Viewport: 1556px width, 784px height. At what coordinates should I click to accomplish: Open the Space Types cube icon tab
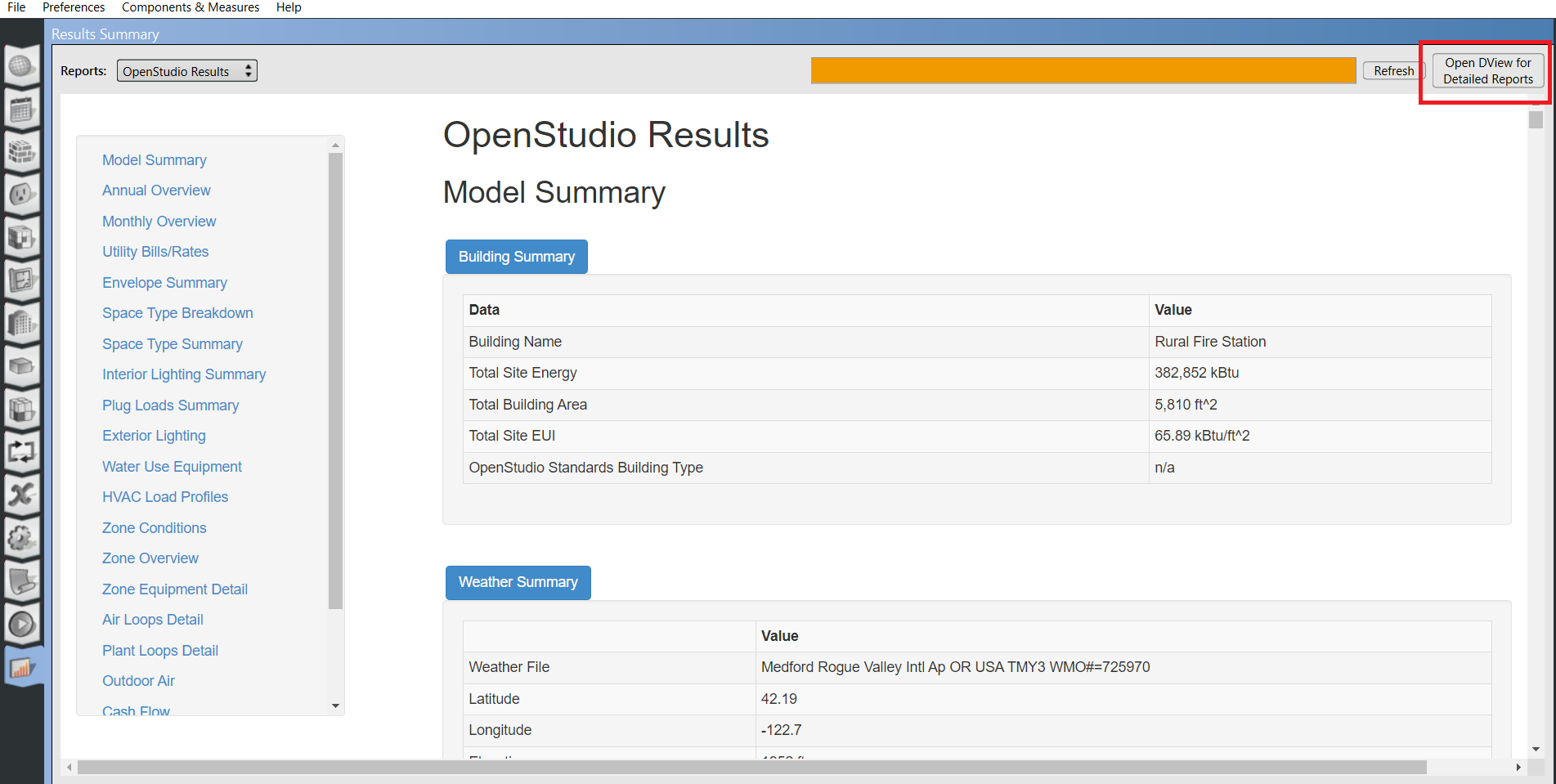pyautogui.click(x=22, y=238)
